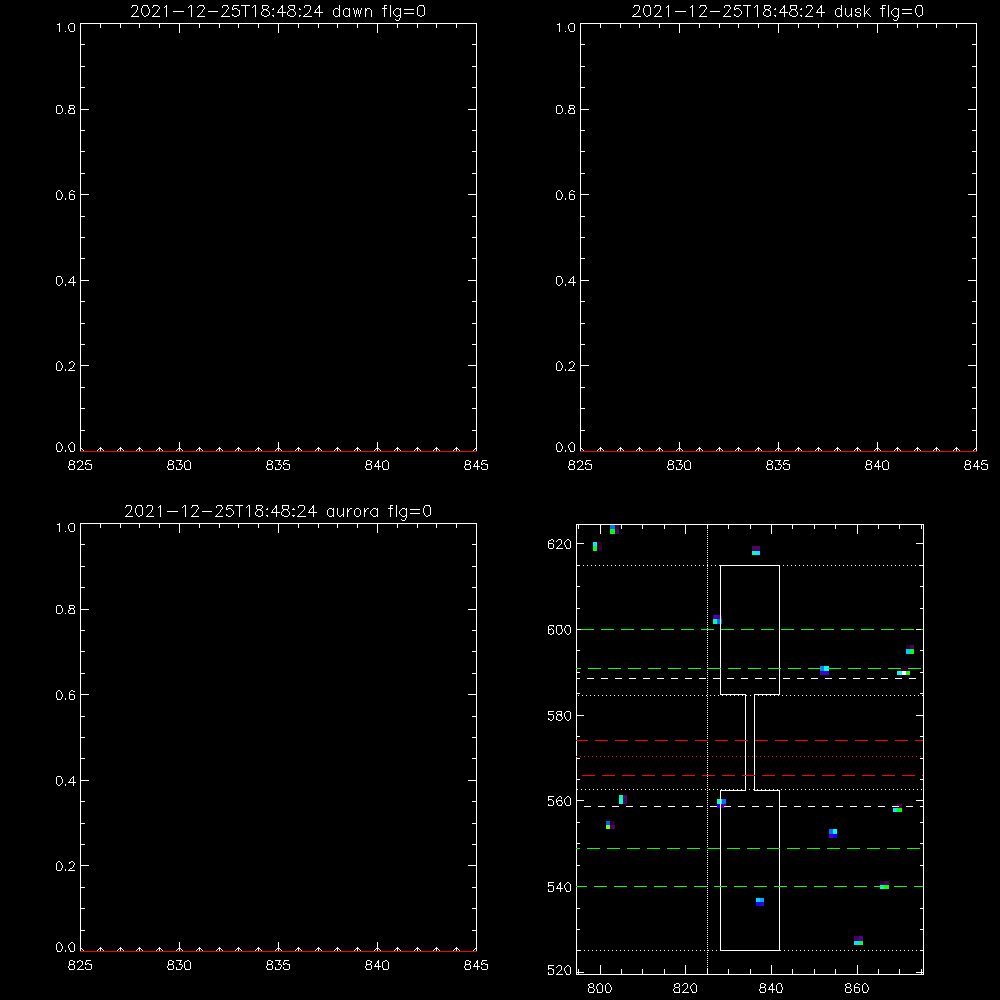Click the 860 x-axis label in detector map
Viewport: 1000px width, 1000px height.
pos(857,988)
